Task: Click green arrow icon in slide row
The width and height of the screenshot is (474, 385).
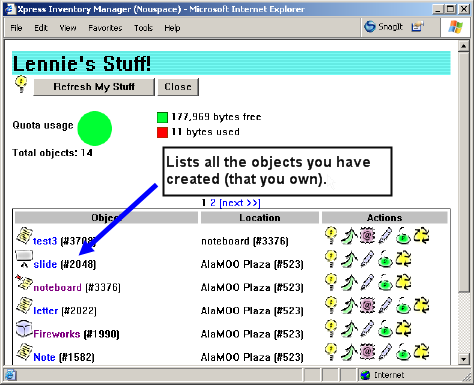Action: 349,259
